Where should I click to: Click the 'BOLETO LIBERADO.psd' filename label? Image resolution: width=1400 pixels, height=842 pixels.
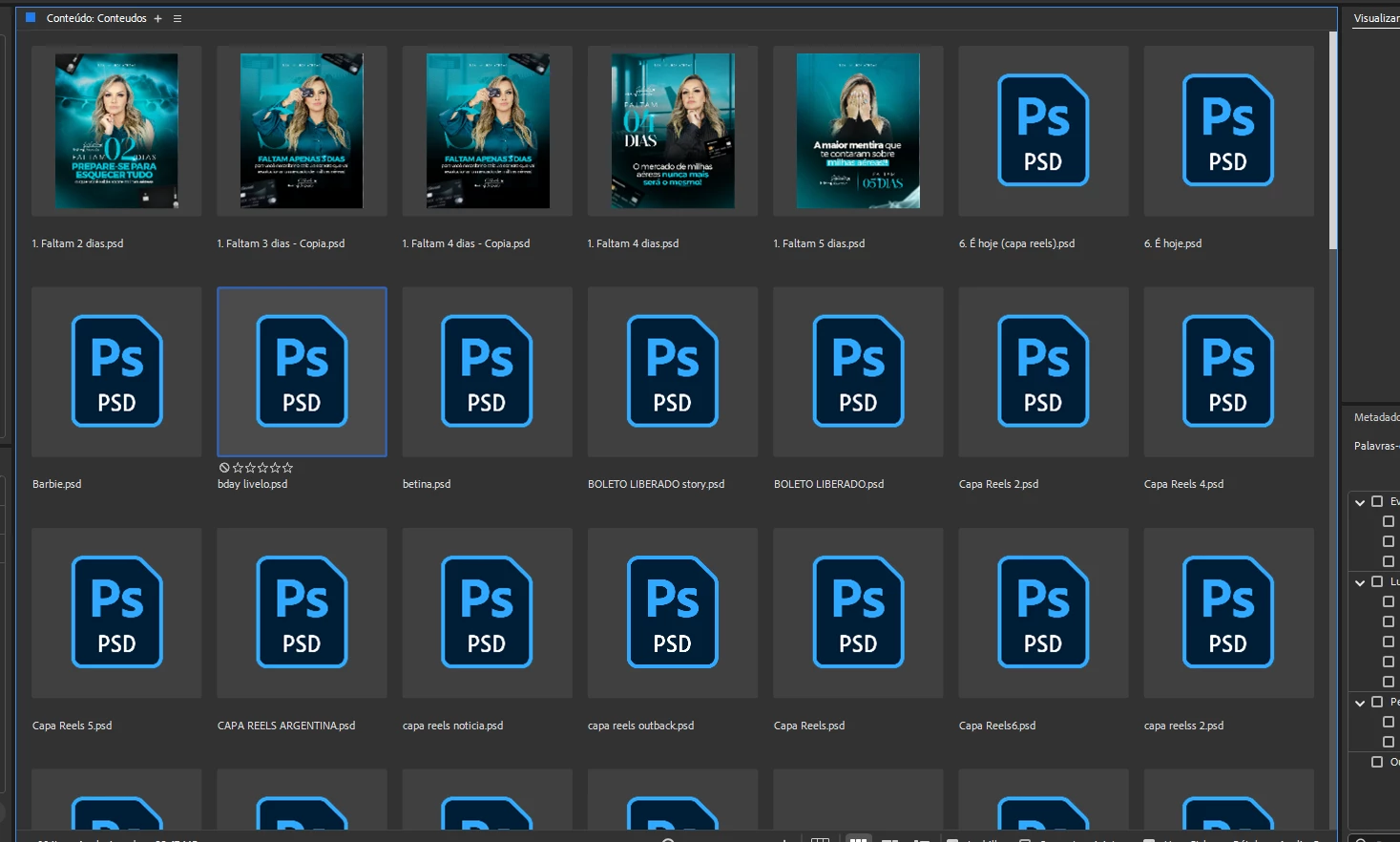click(828, 484)
